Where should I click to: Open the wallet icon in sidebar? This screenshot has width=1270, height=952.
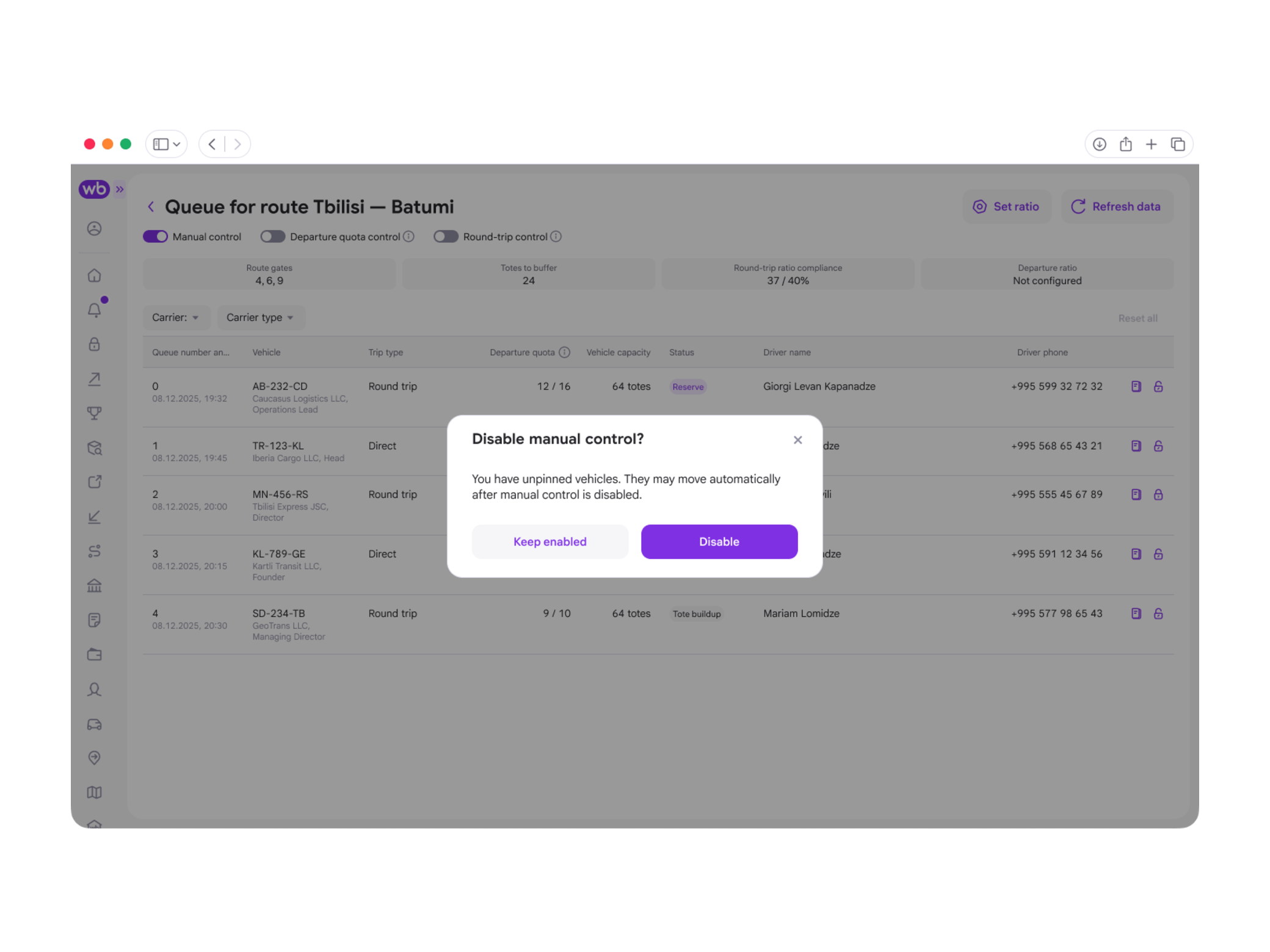tap(94, 655)
